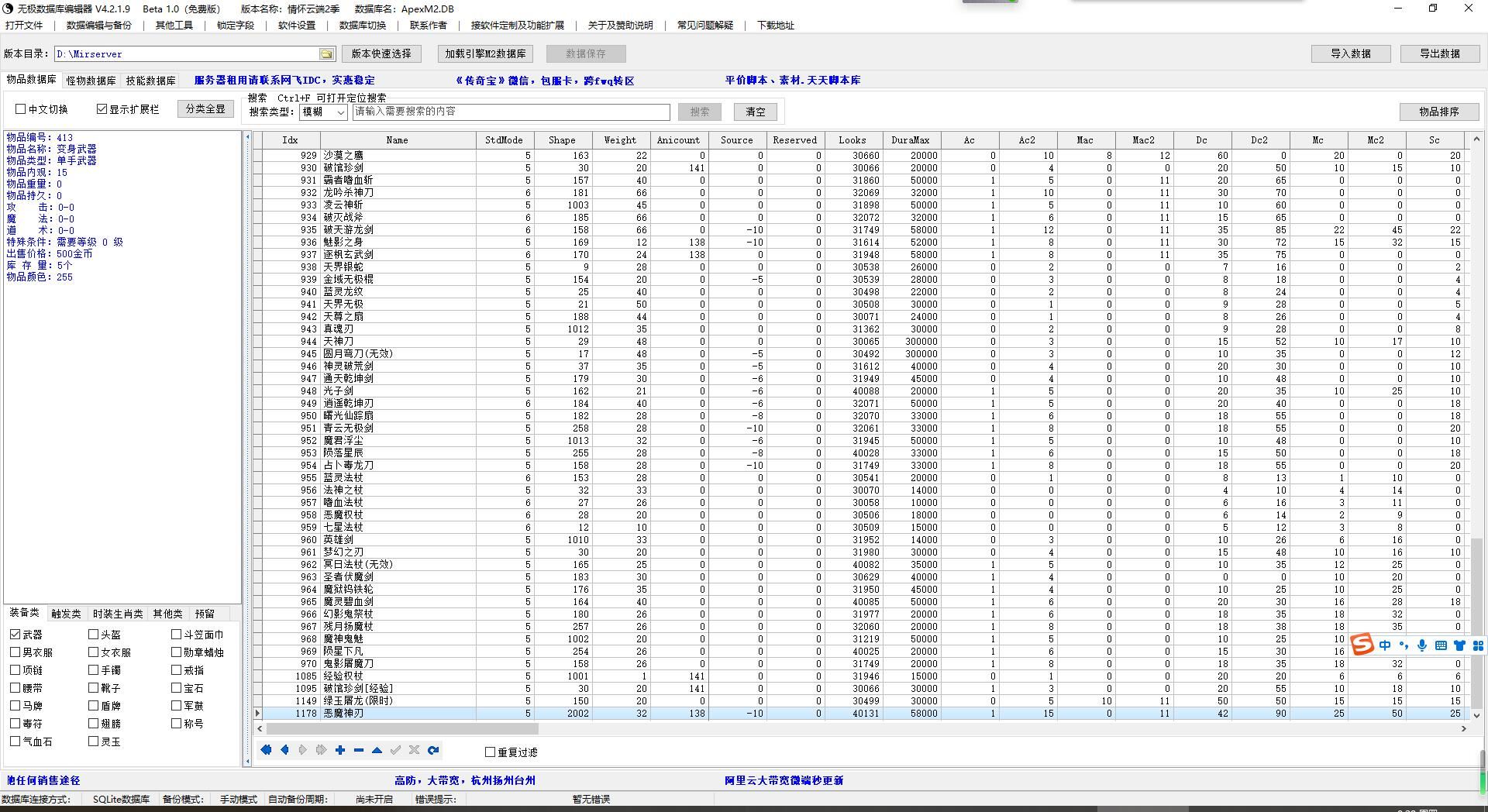This screenshot has height=812, width=1488.
Task: Sort by Idx column header
Action: [291, 140]
